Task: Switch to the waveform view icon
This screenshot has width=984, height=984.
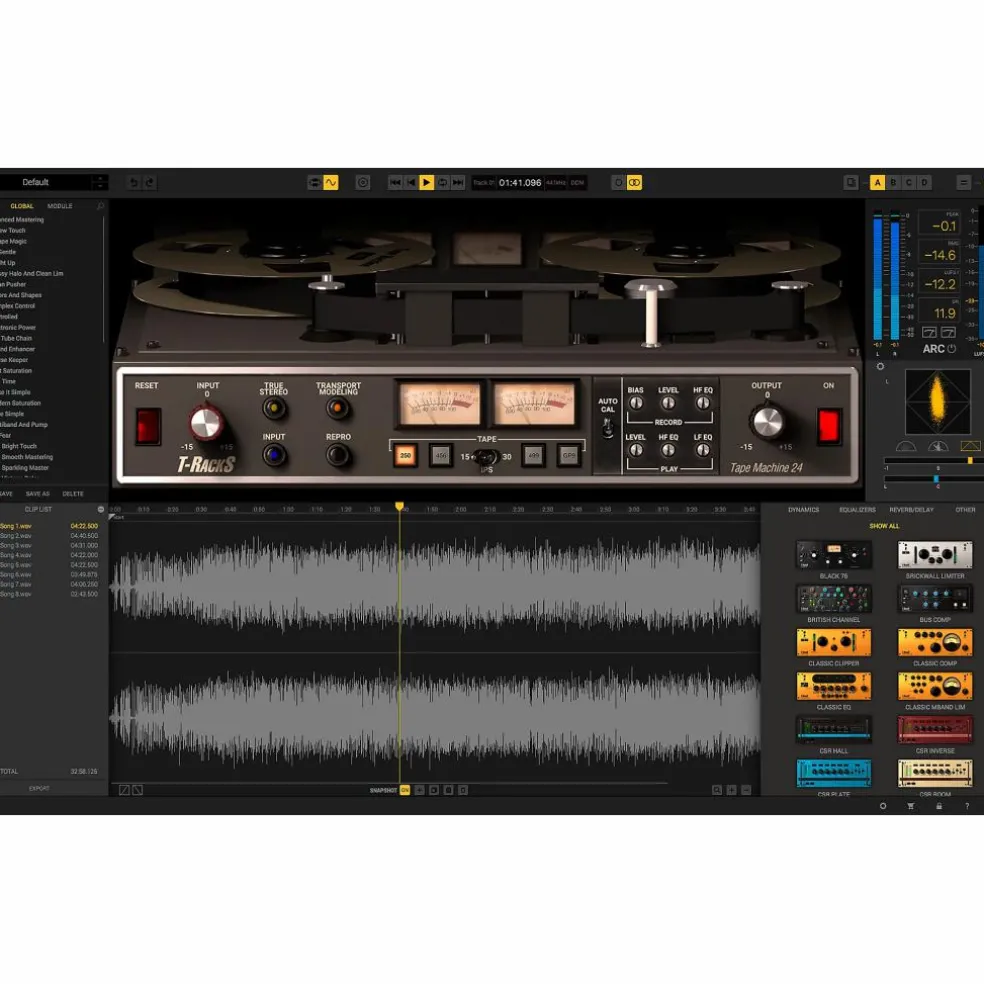Action: (x=331, y=183)
